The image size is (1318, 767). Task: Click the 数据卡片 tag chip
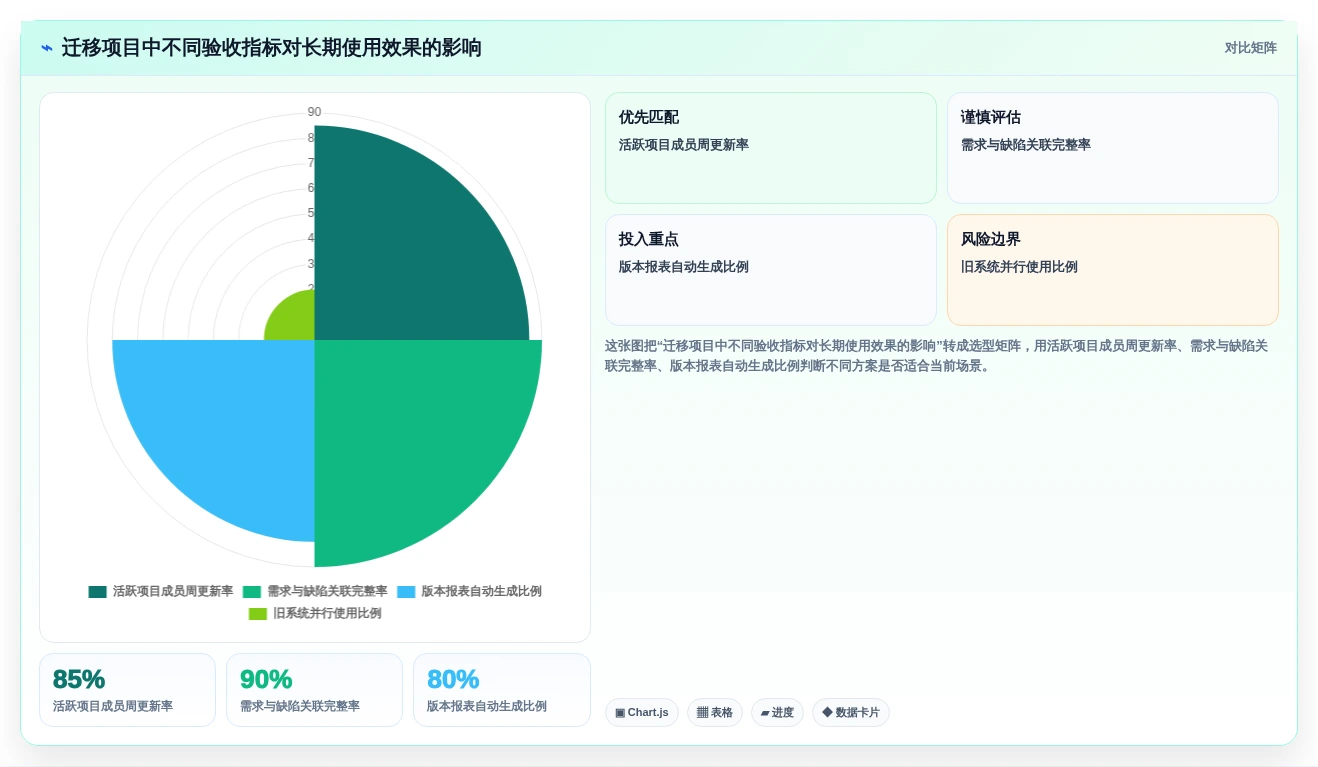(x=851, y=713)
